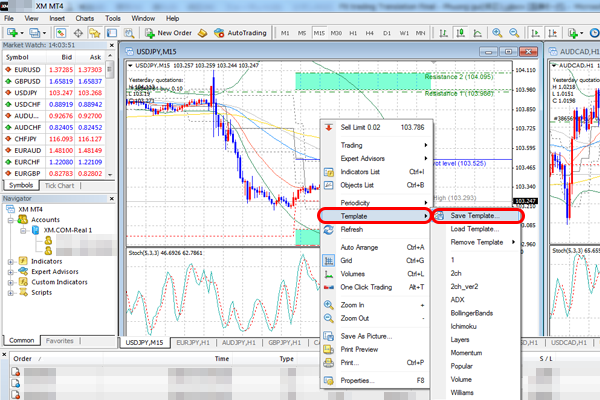Switch chart to M15 timeframe
Screen dimensions: 600x400
pyautogui.click(x=319, y=33)
